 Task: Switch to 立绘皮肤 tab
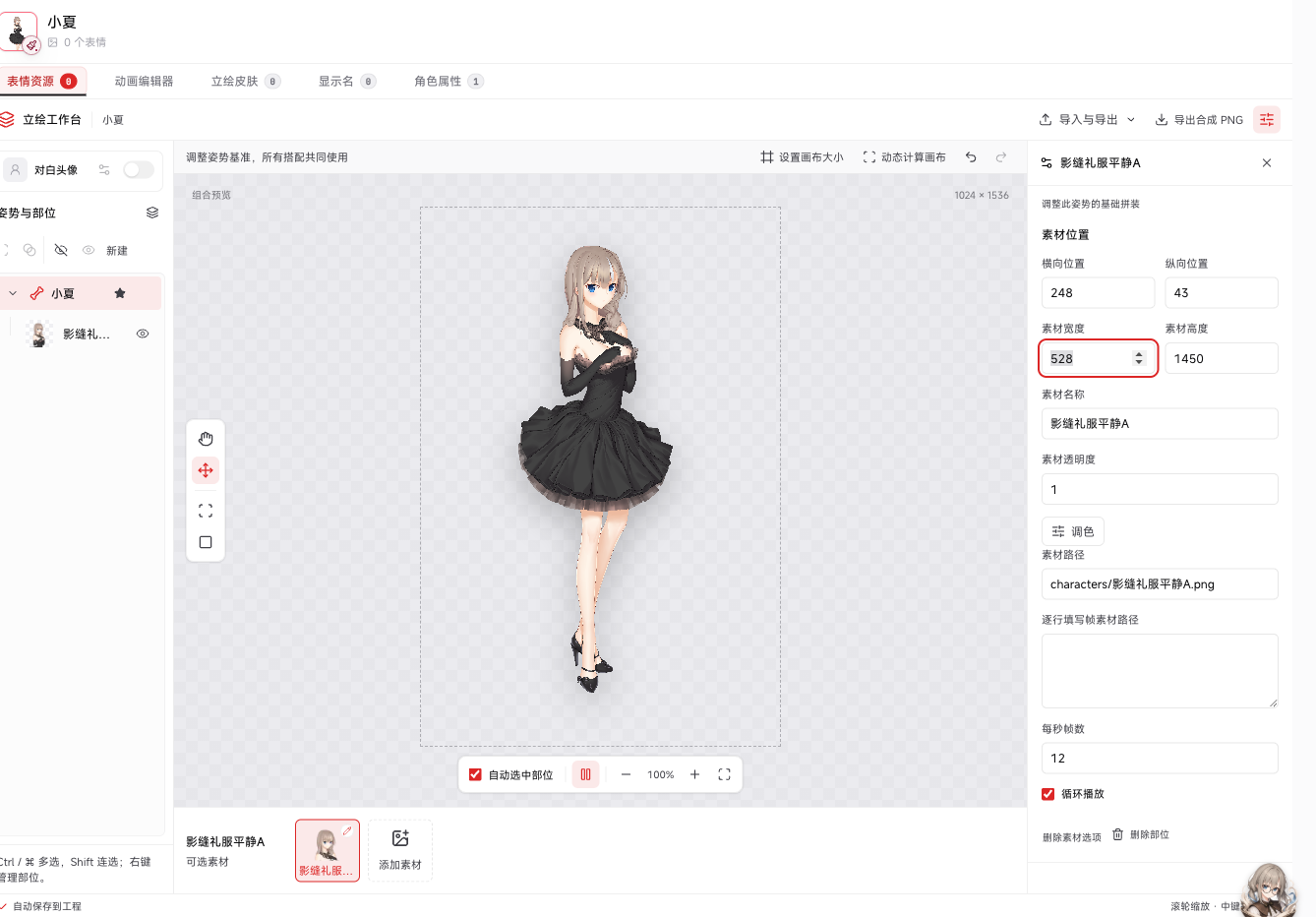246,82
